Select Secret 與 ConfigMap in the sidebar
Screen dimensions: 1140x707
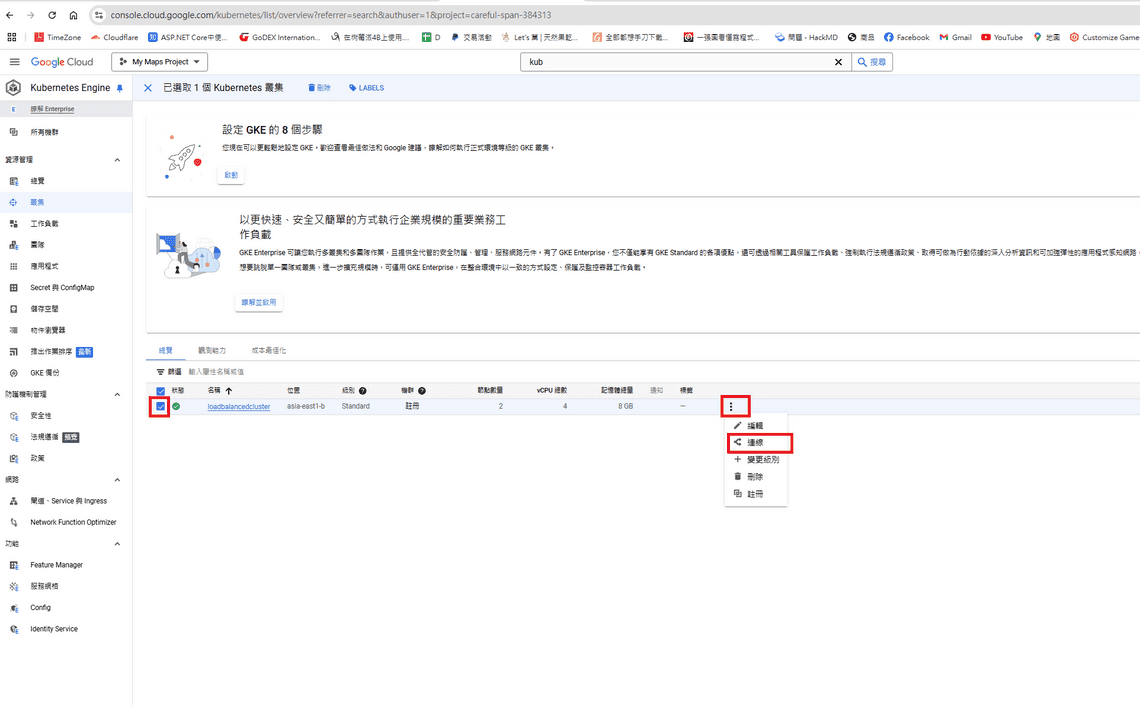(x=60, y=286)
